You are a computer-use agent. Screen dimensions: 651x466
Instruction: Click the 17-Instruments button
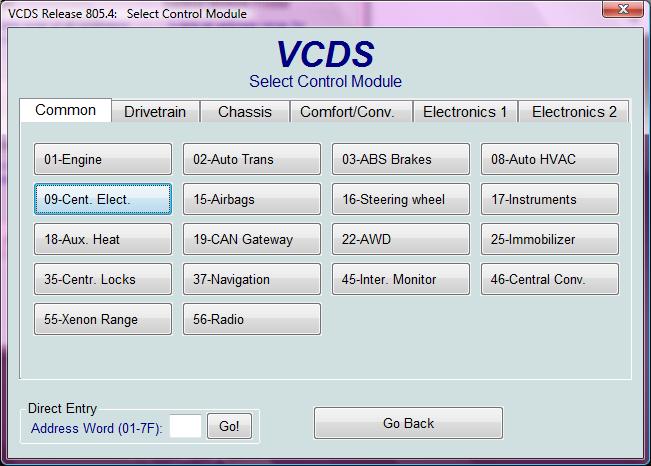(550, 199)
